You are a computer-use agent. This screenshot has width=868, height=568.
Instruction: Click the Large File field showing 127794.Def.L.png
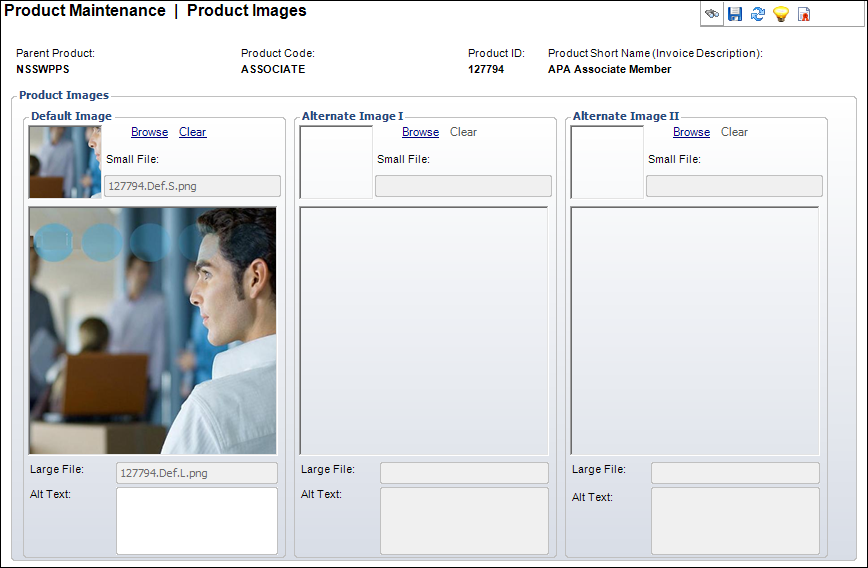[197, 473]
